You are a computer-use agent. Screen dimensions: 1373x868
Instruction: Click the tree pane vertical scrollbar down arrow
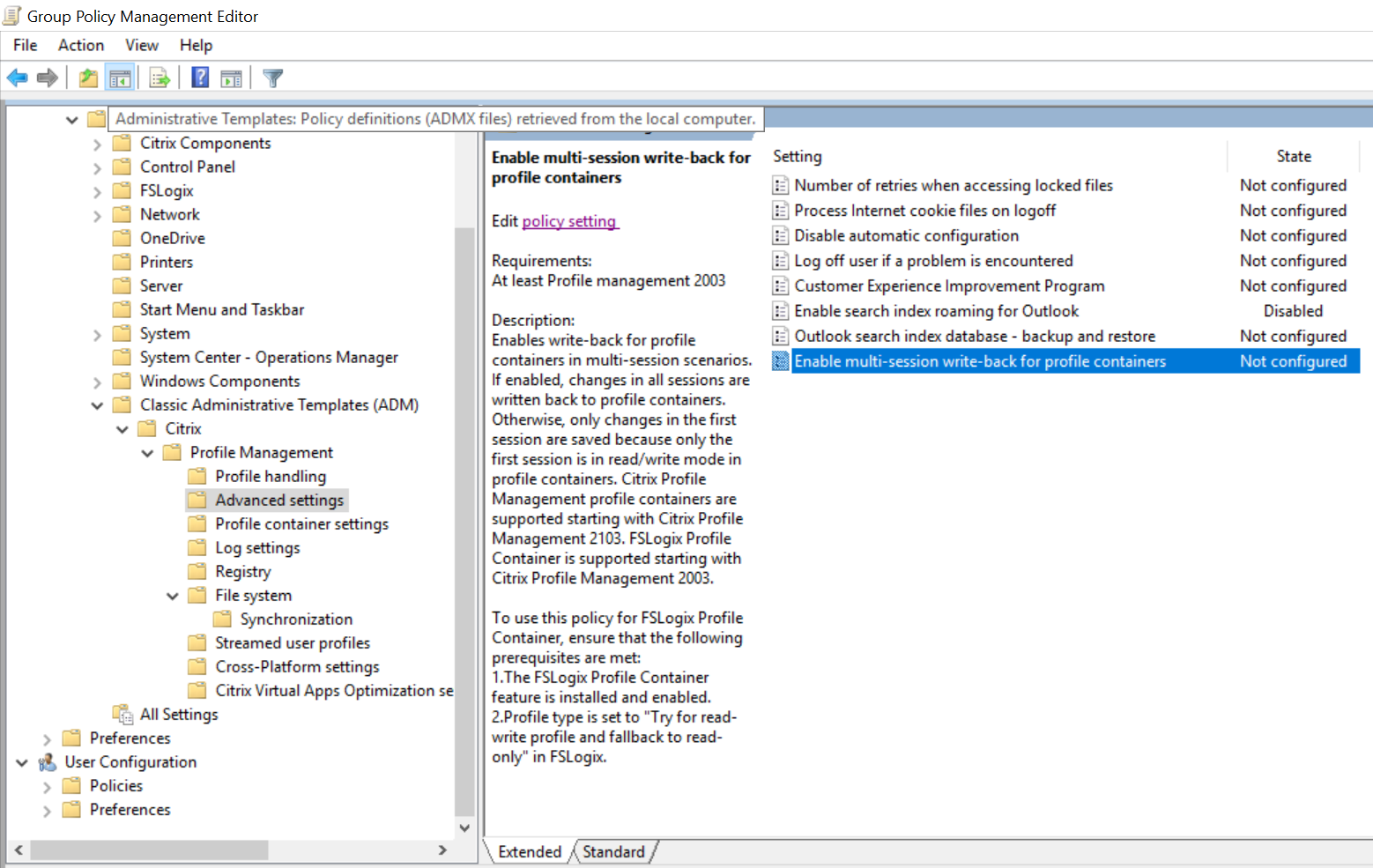tap(464, 827)
